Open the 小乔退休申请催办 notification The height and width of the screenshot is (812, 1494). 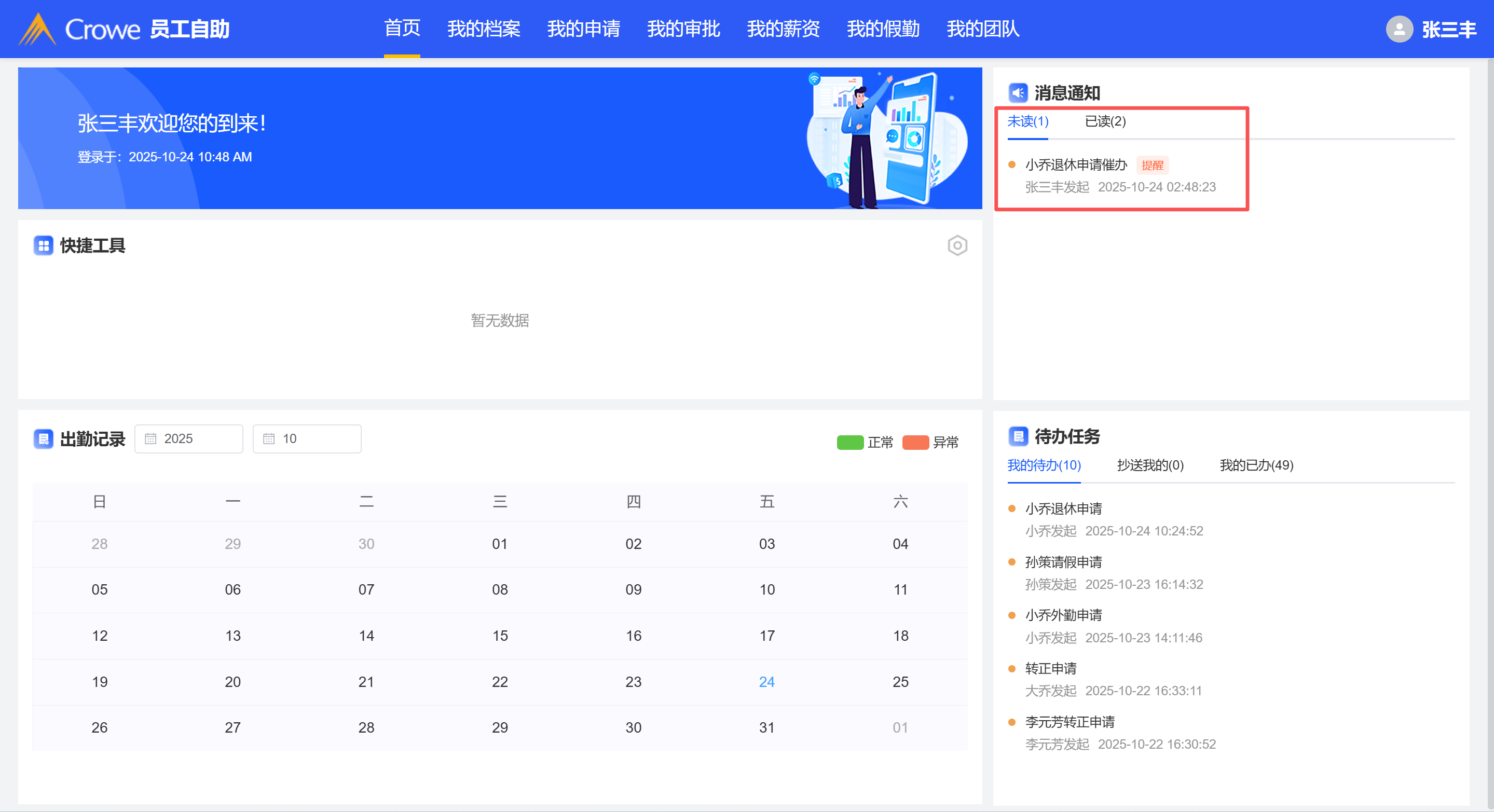(x=1076, y=166)
